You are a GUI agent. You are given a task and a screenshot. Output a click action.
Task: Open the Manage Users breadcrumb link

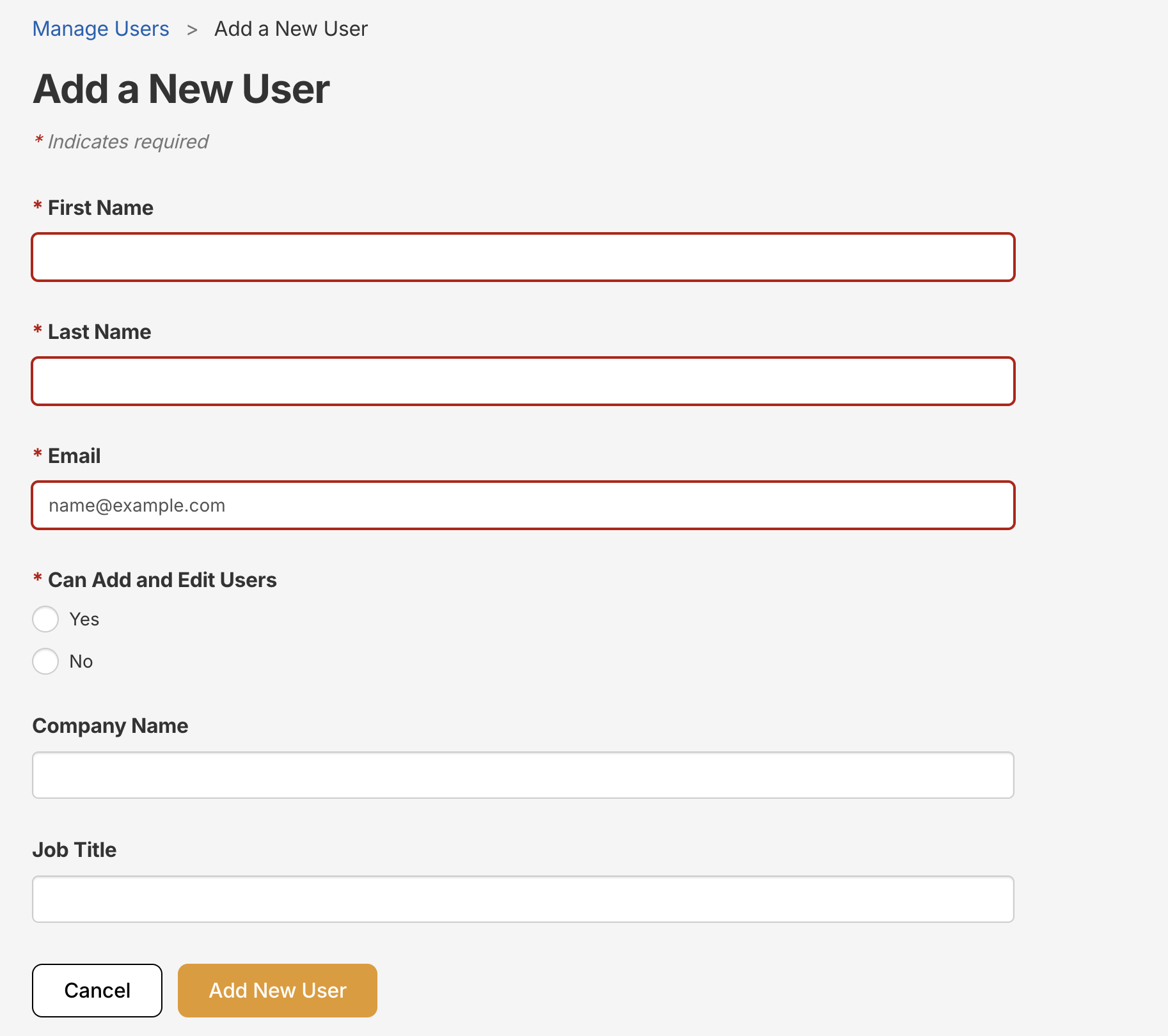[x=100, y=29]
